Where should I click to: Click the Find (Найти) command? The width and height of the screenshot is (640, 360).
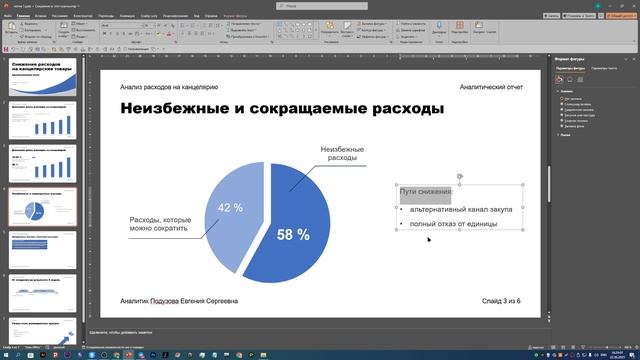coord(410,24)
